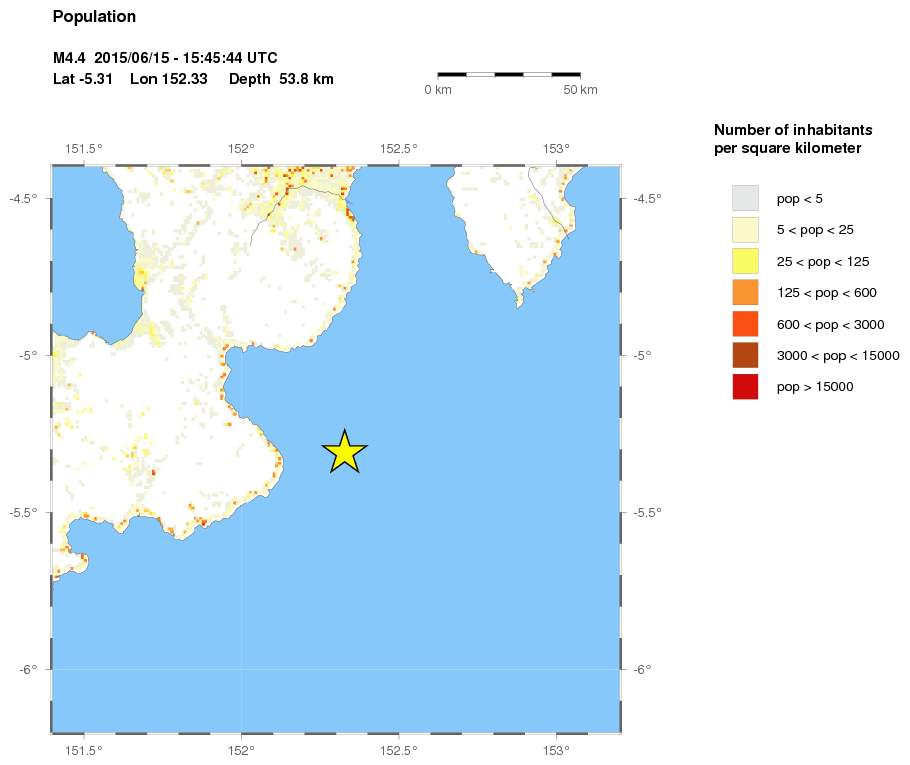Click the black-and-white distance scale bar
This screenshot has width=910, height=765.
click(x=509, y=74)
